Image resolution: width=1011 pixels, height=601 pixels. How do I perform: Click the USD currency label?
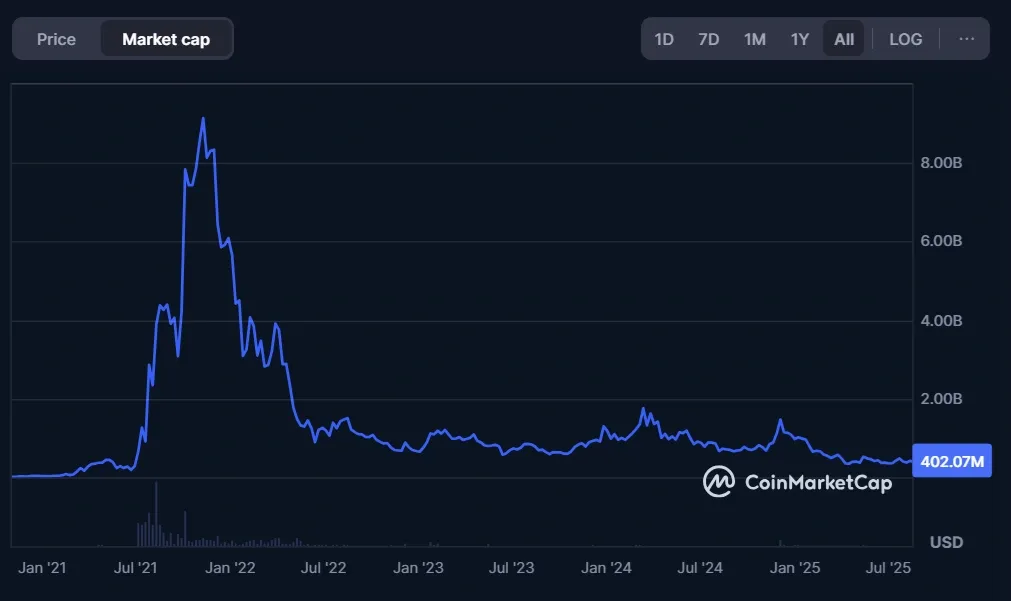(x=946, y=542)
